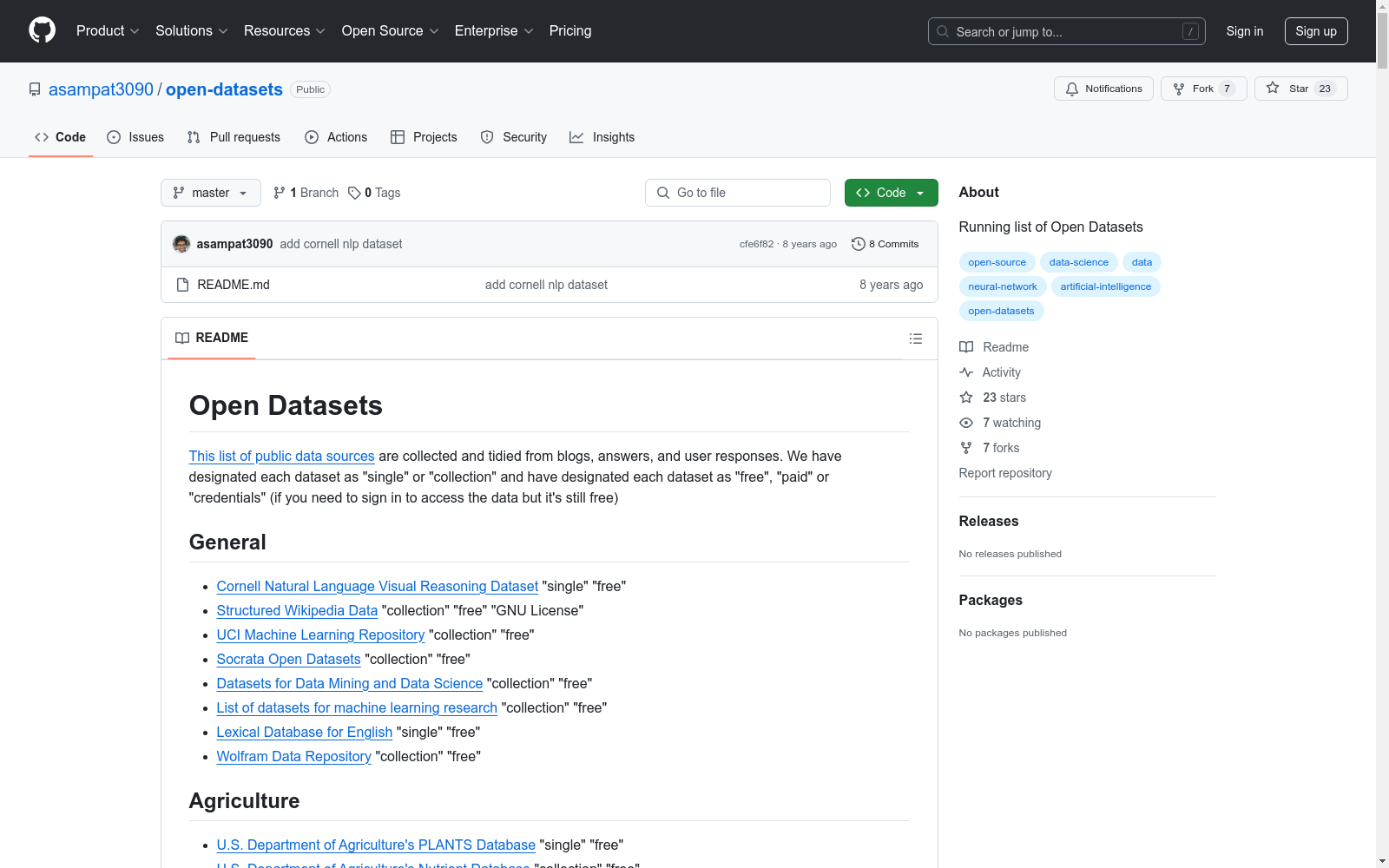Open Cornell Natural Language Visual Reasoning Dataset
This screenshot has width=1389, height=868.
378,587
